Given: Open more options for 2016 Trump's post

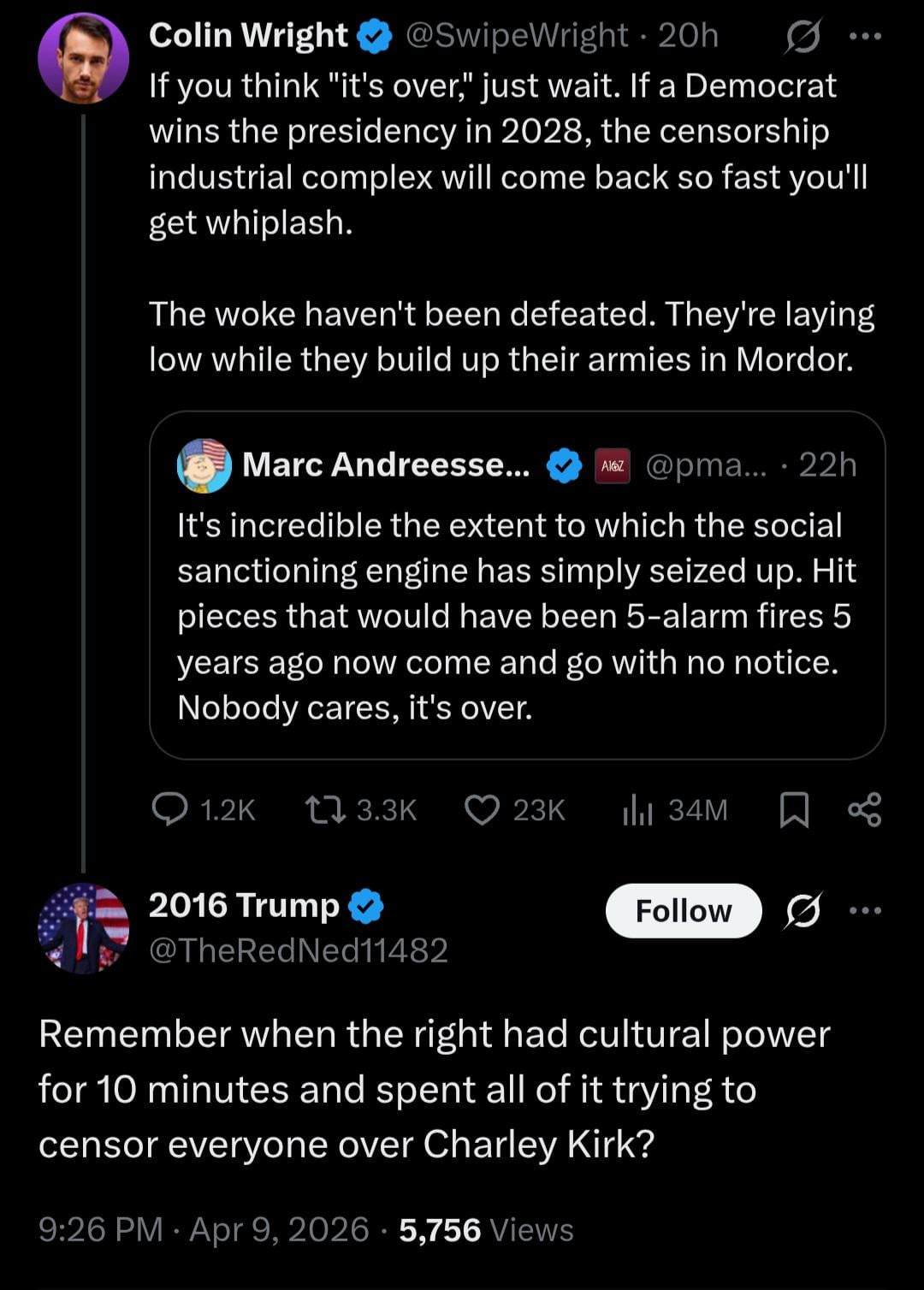Looking at the screenshot, I should point(866,911).
